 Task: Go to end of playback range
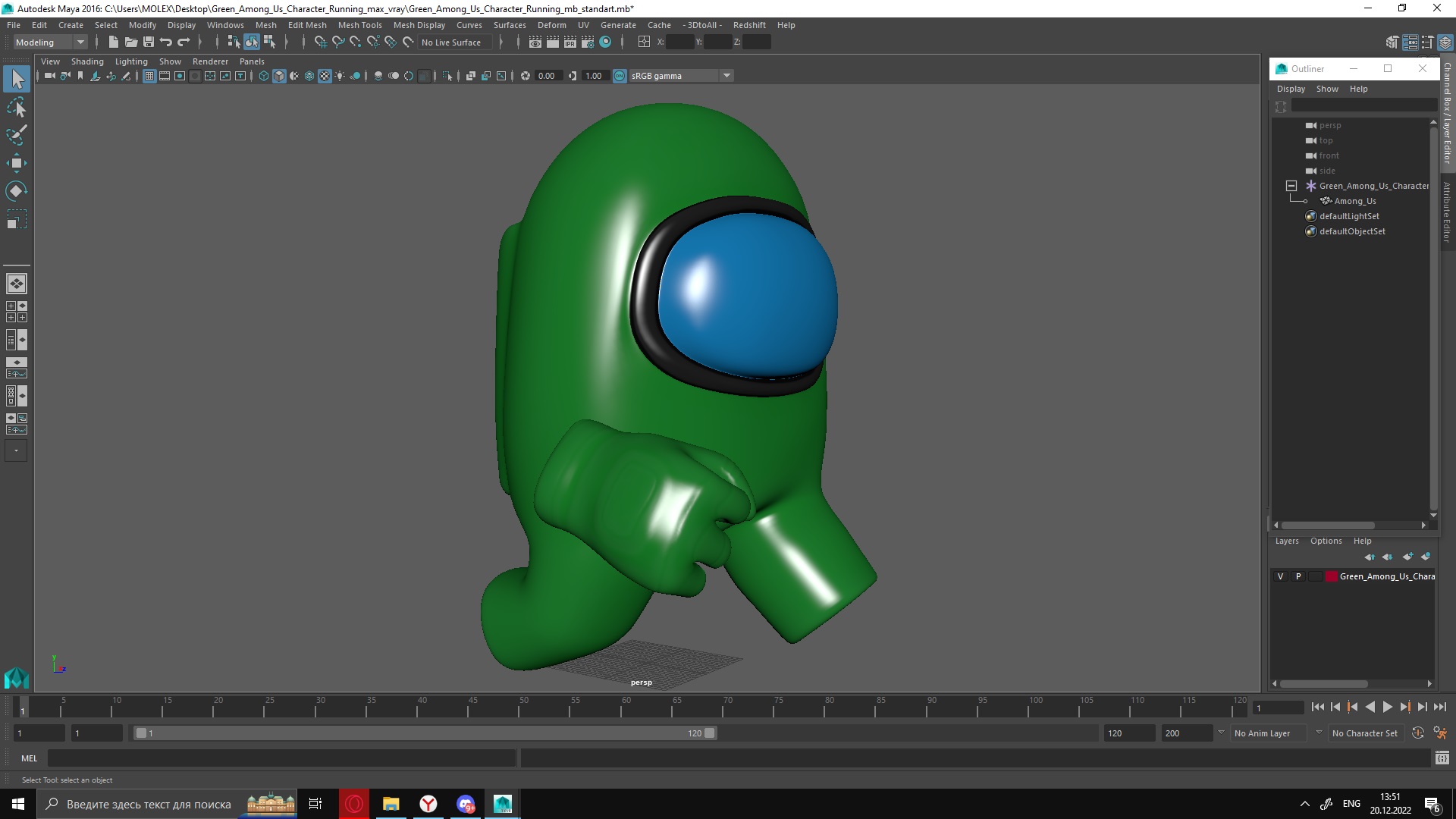point(1439,707)
